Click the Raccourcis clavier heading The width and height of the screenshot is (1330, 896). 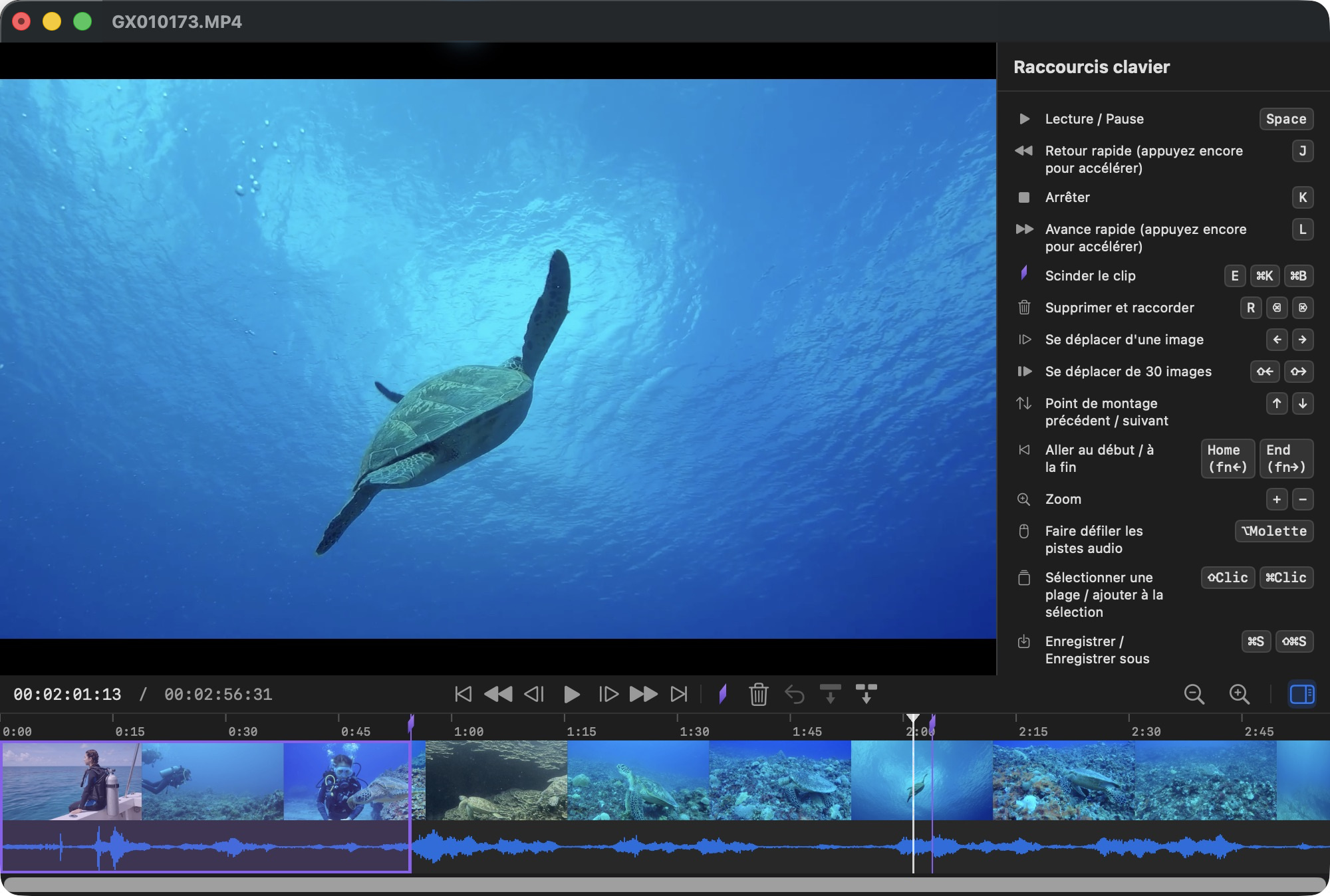click(1091, 67)
